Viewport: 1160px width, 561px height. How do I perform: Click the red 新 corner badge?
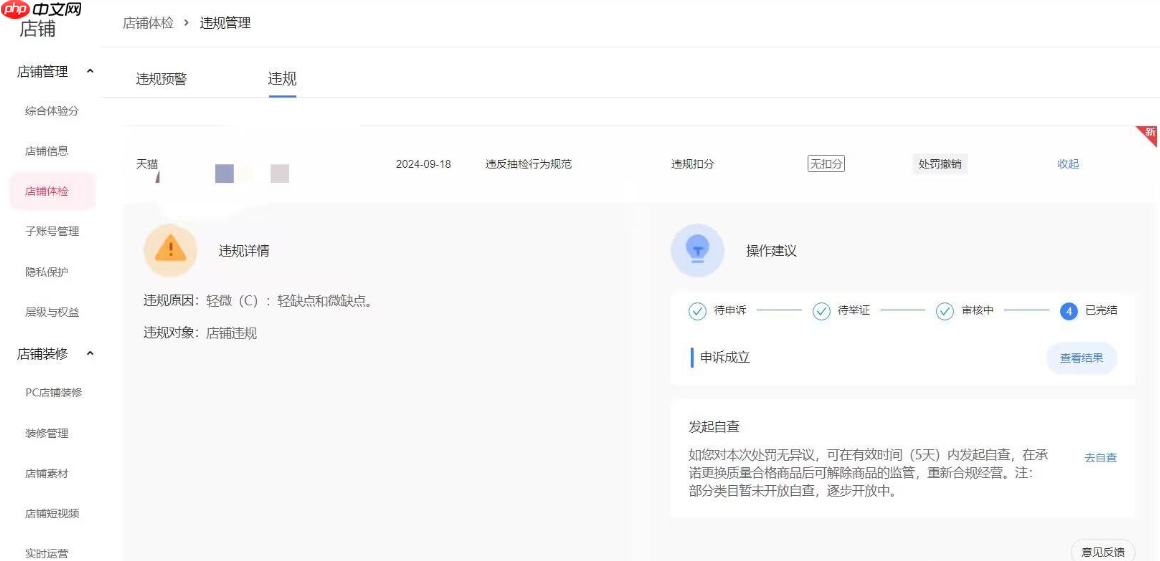tap(1147, 135)
